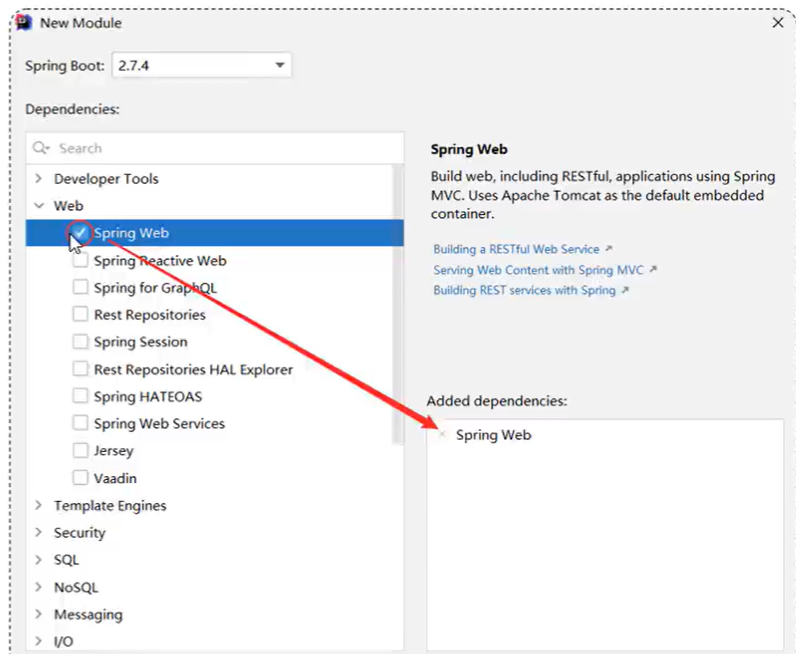Click the dependency list vertical scrollbar
This screenshot has width=796, height=654.
click(398, 305)
